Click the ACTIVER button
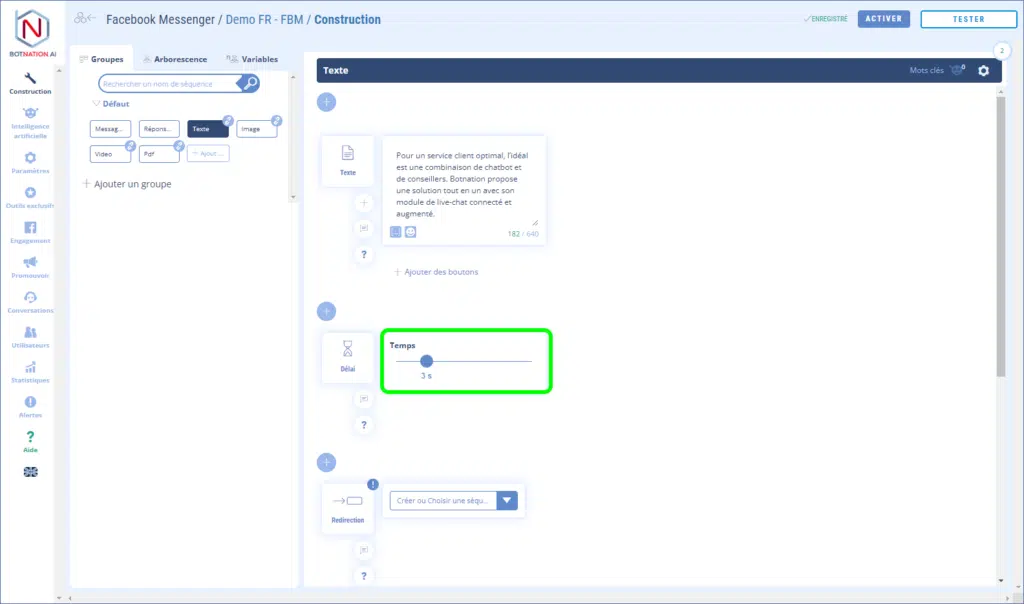Image resolution: width=1024 pixels, height=604 pixels. [x=883, y=19]
